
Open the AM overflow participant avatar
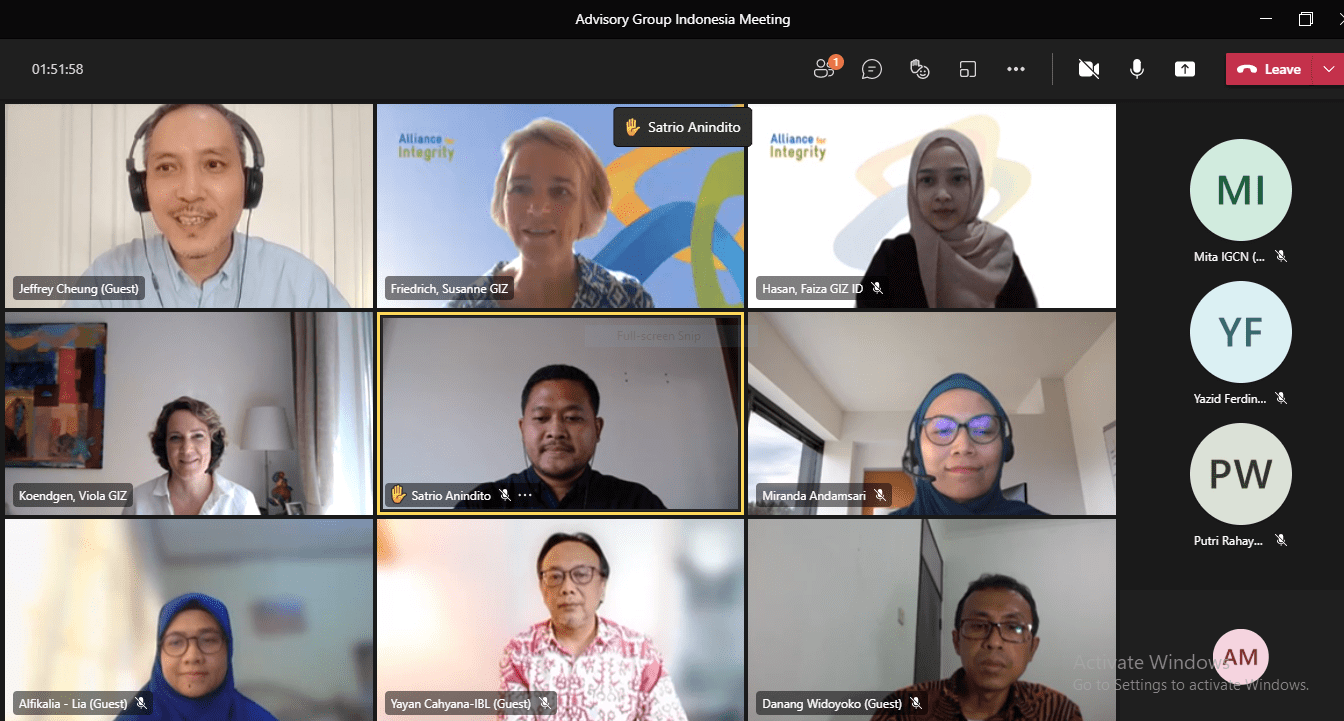click(x=1241, y=657)
